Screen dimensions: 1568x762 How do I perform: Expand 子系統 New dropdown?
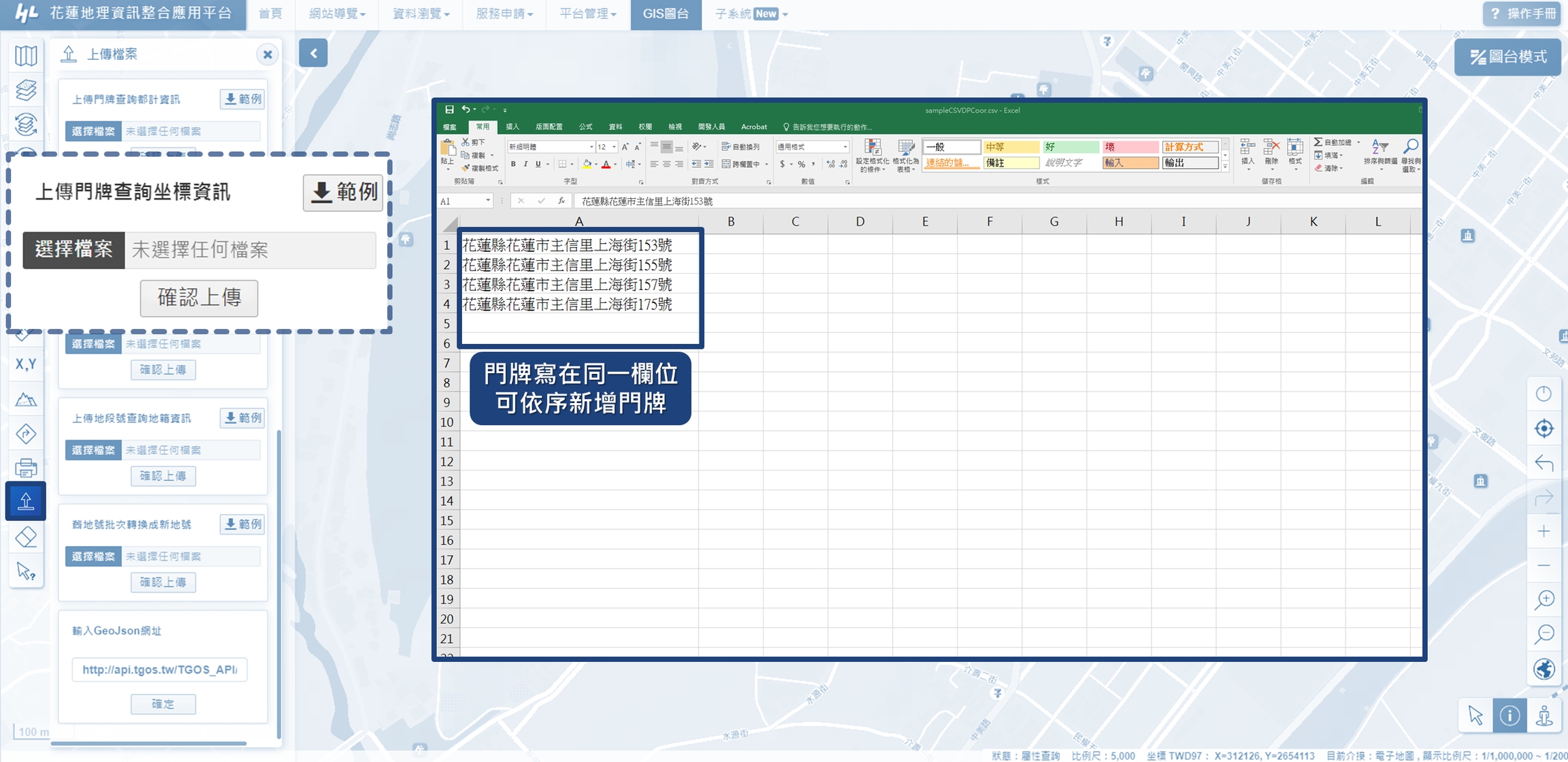751,14
